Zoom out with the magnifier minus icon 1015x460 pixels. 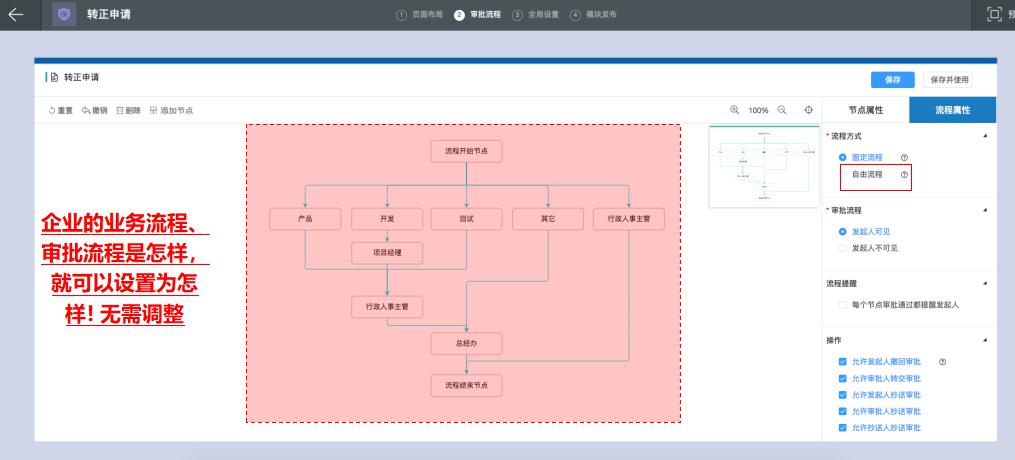click(782, 110)
